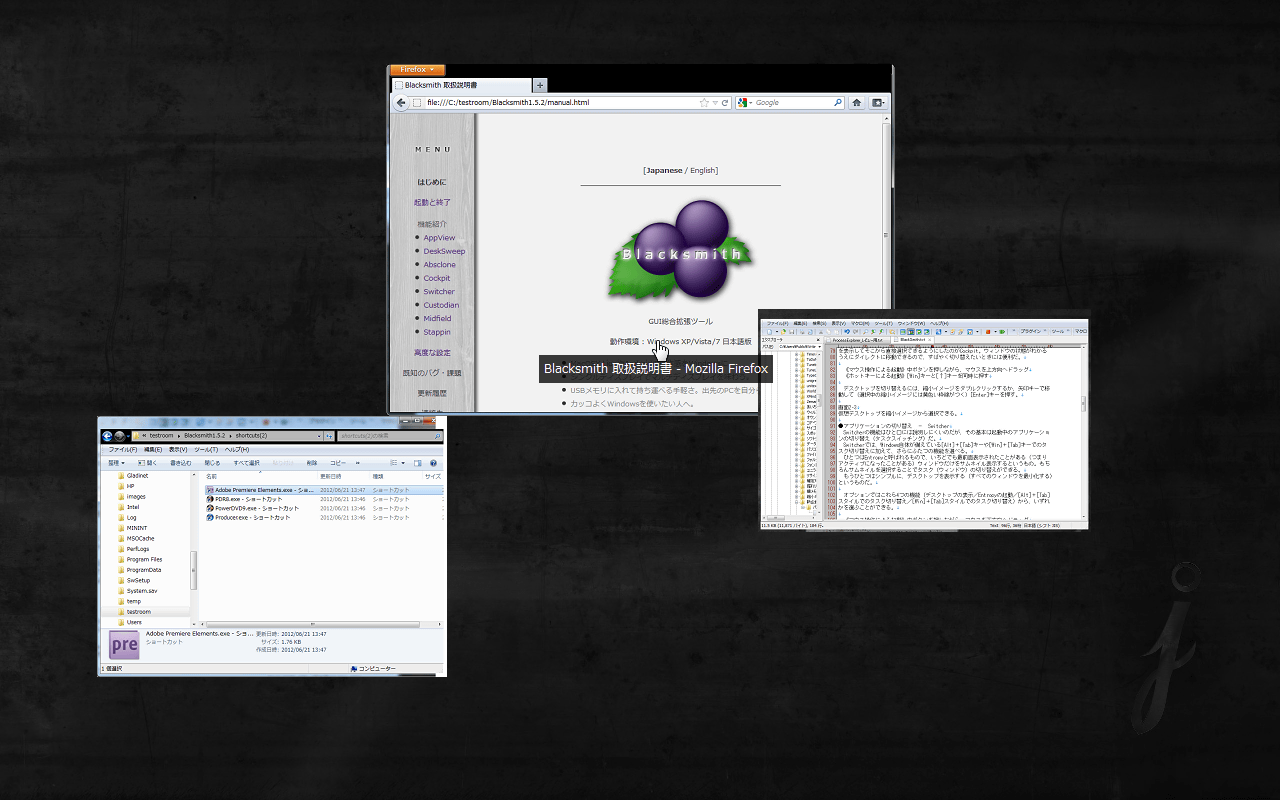Expand the Explorer address bar history dropdown
This screenshot has width=1280, height=800.
(x=318, y=436)
